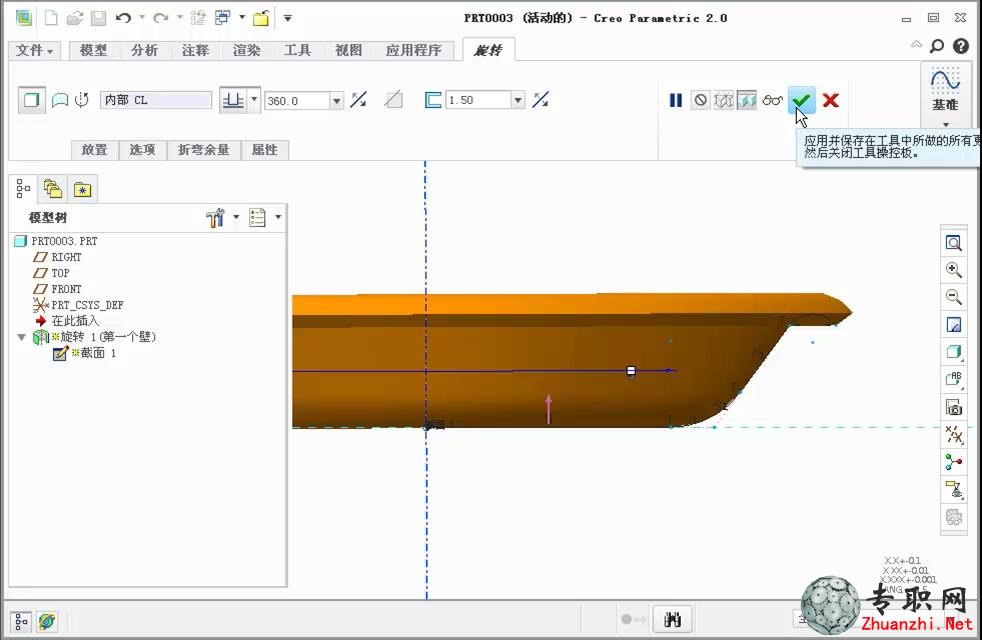Screen dimensions: 982x640
Task: Click the Regenerate model icon
Action: pos(198,18)
